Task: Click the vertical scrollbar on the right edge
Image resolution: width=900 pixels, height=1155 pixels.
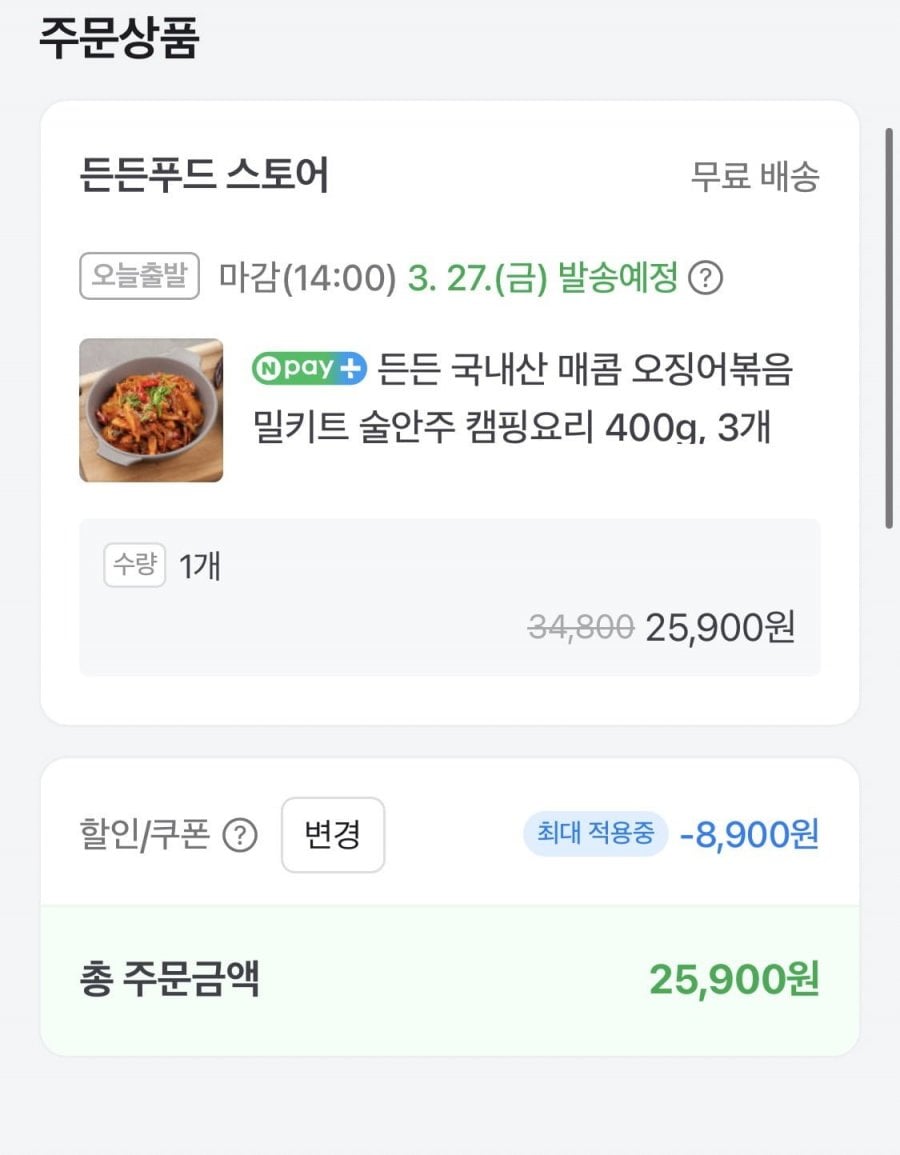Action: click(889, 328)
